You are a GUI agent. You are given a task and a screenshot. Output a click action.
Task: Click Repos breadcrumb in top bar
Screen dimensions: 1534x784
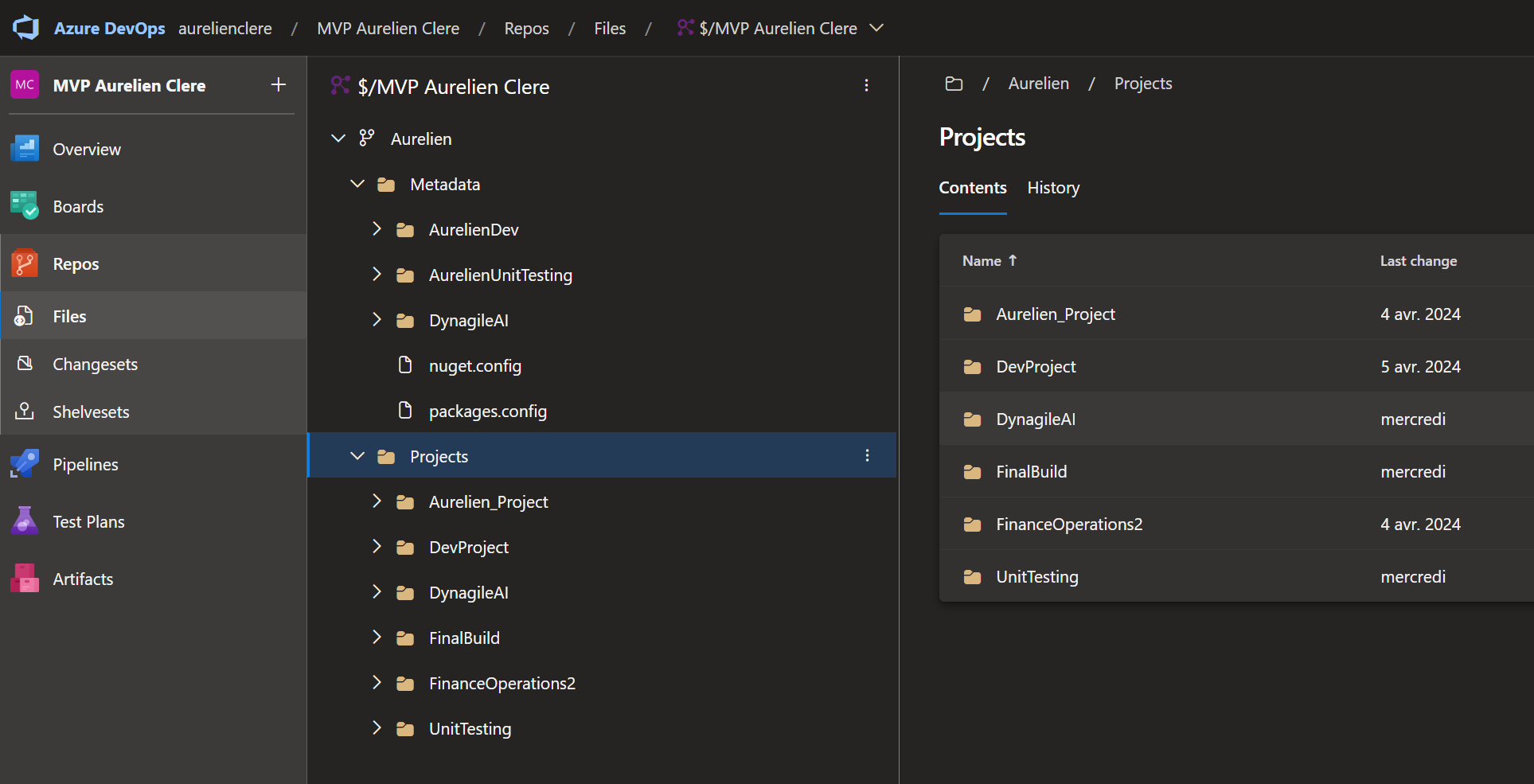click(527, 29)
